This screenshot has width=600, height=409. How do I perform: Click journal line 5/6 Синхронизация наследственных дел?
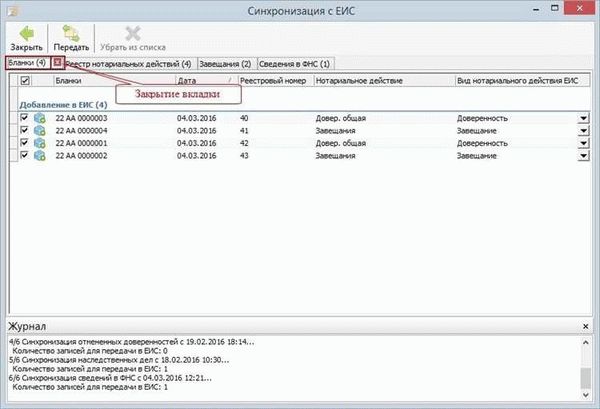119,360
